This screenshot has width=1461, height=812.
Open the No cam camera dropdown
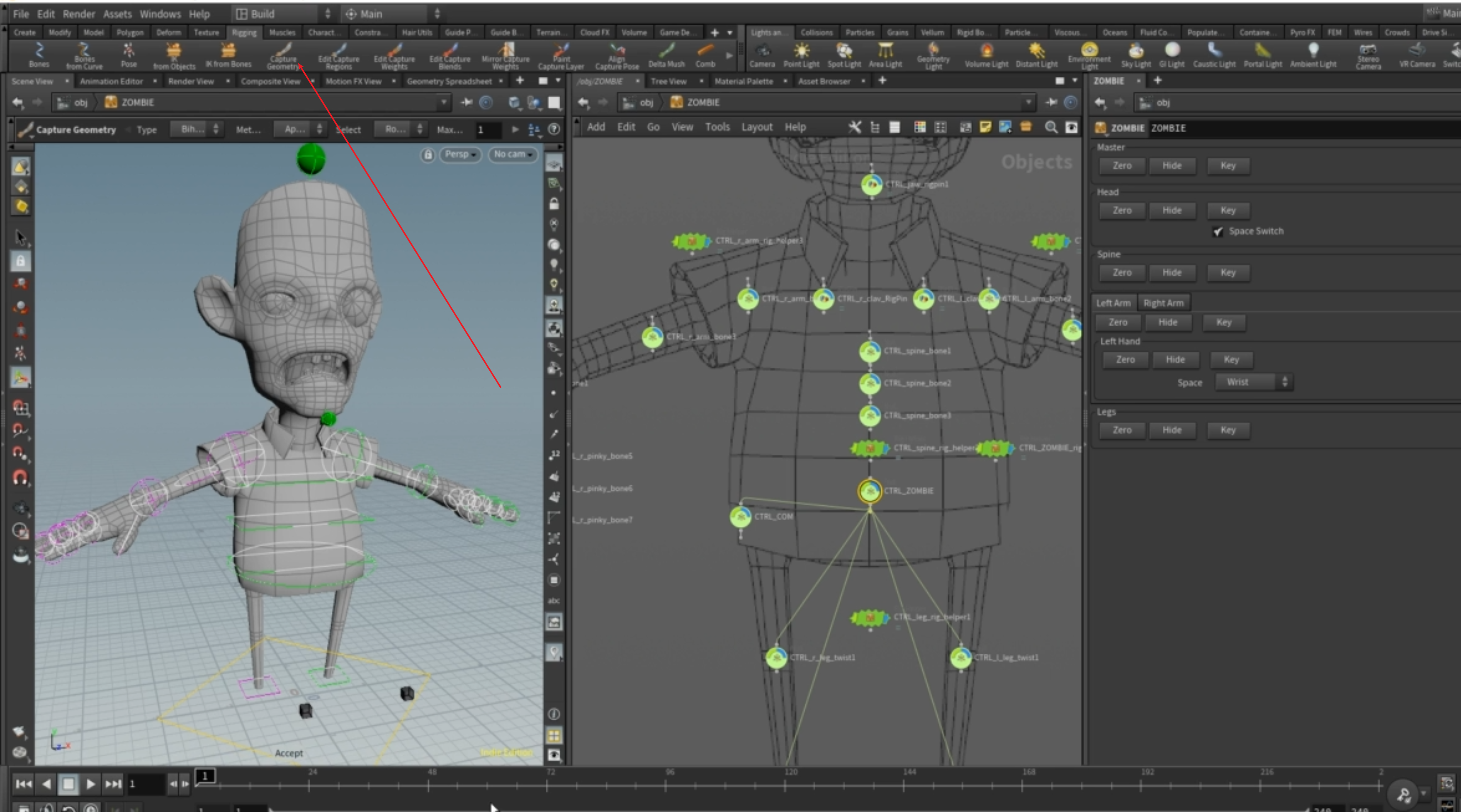click(x=512, y=154)
